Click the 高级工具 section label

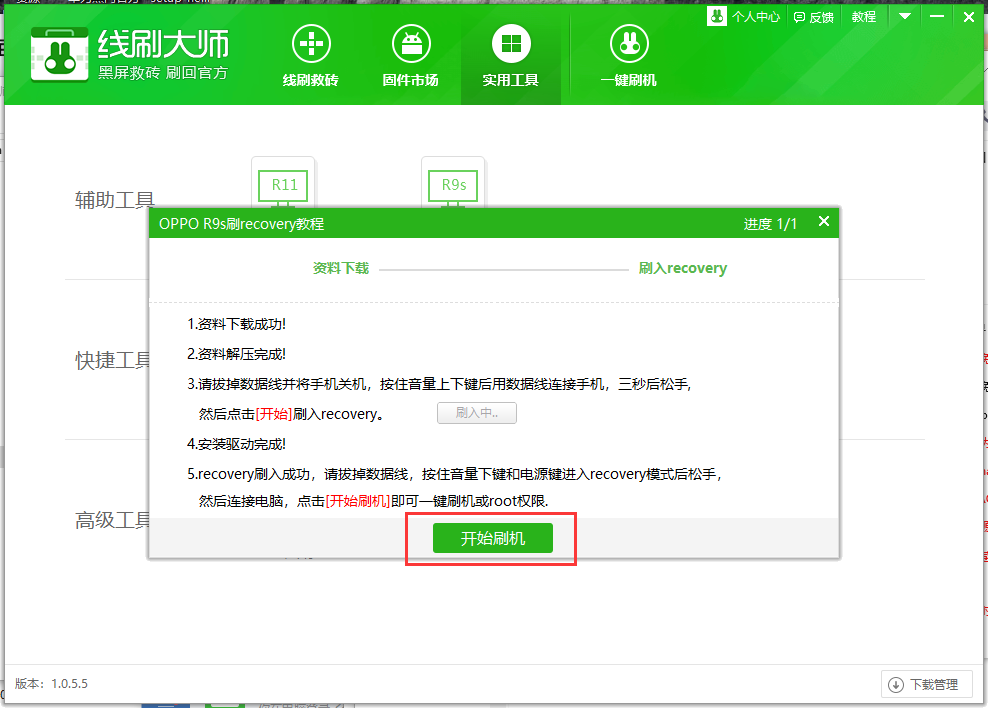coord(113,520)
